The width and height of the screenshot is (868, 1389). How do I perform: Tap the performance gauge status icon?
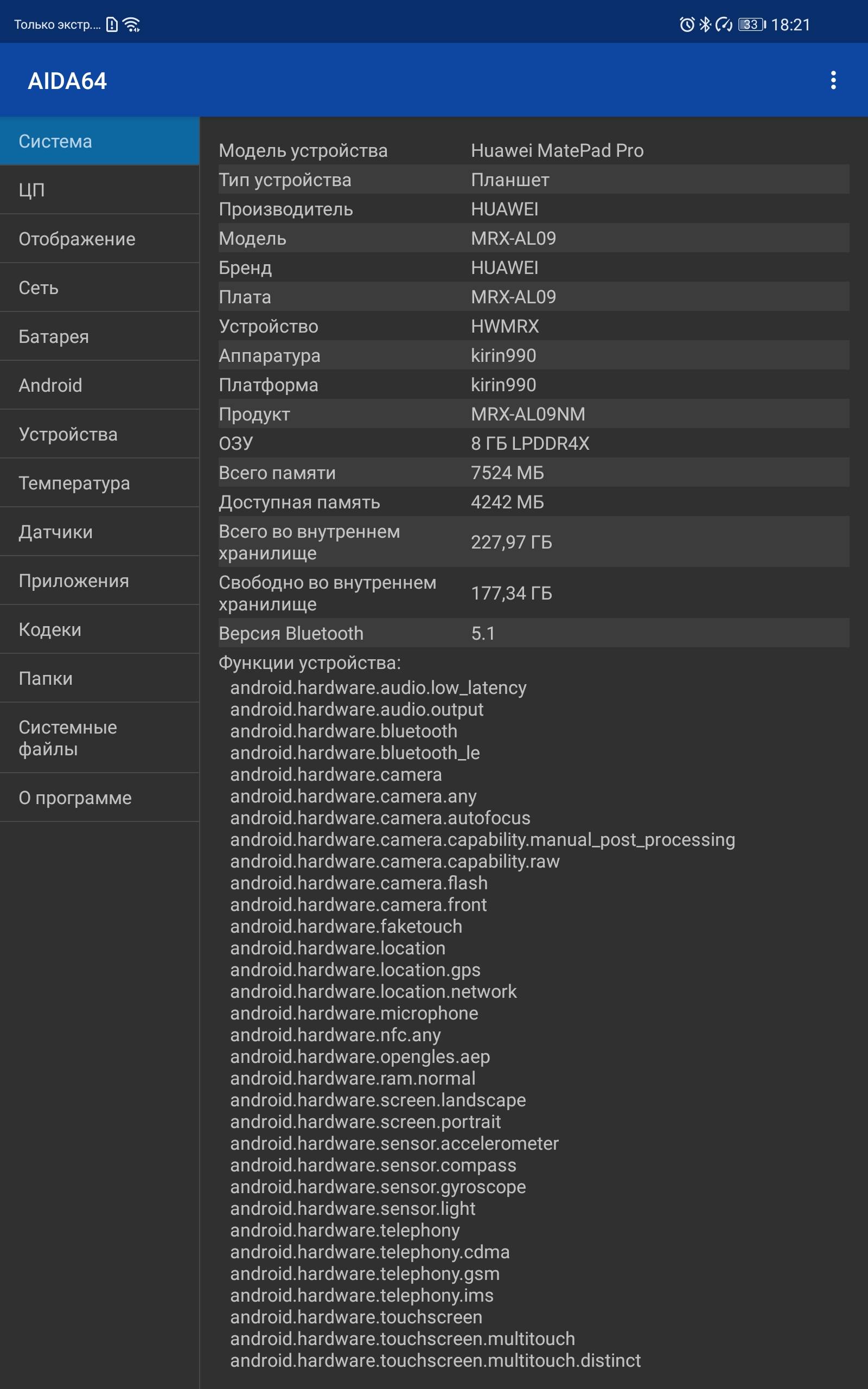coord(724,24)
